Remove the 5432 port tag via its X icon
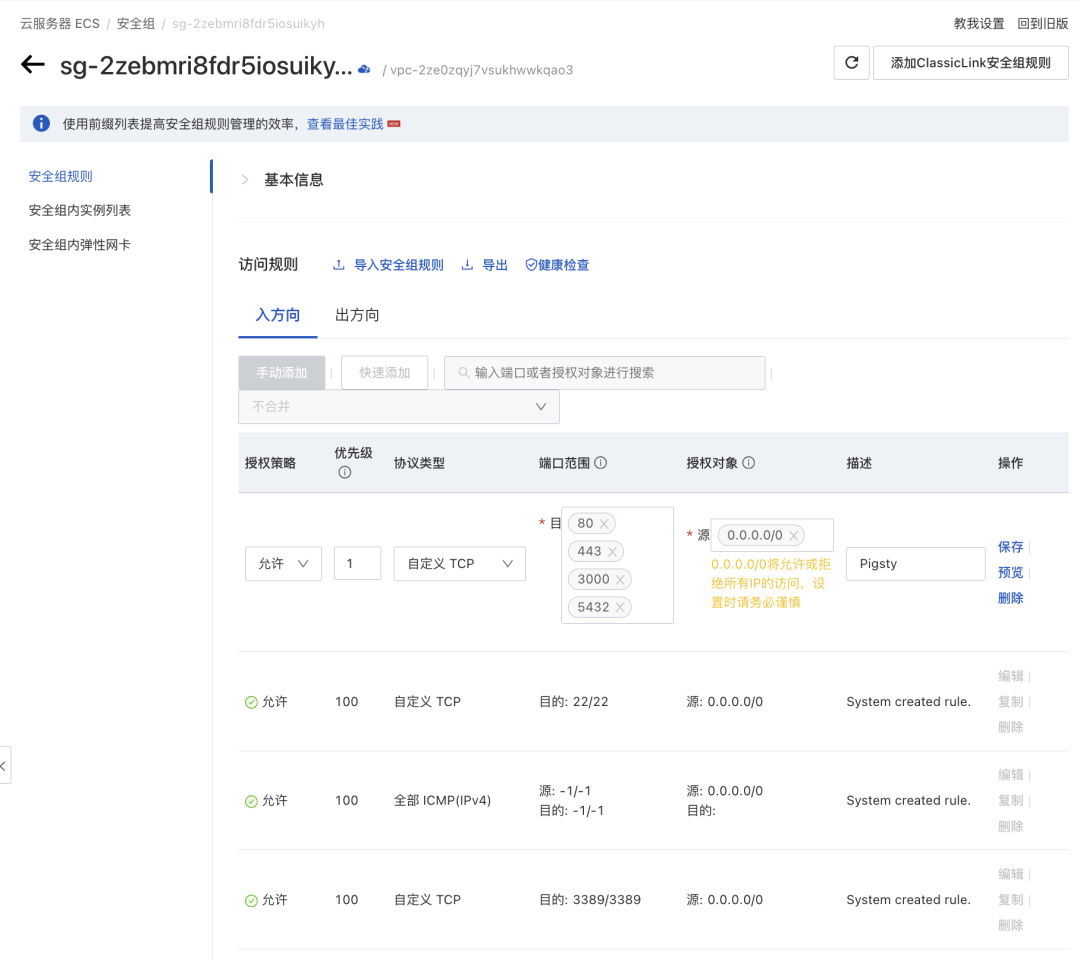This screenshot has height=960, width=1080. pos(620,607)
